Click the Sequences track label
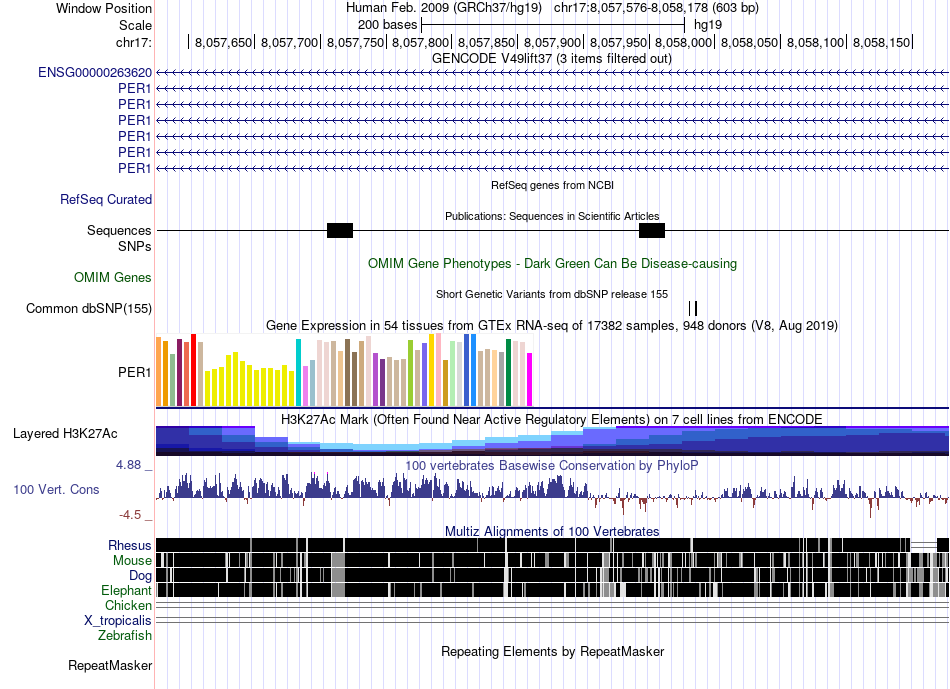The width and height of the screenshot is (950, 689). (119, 230)
